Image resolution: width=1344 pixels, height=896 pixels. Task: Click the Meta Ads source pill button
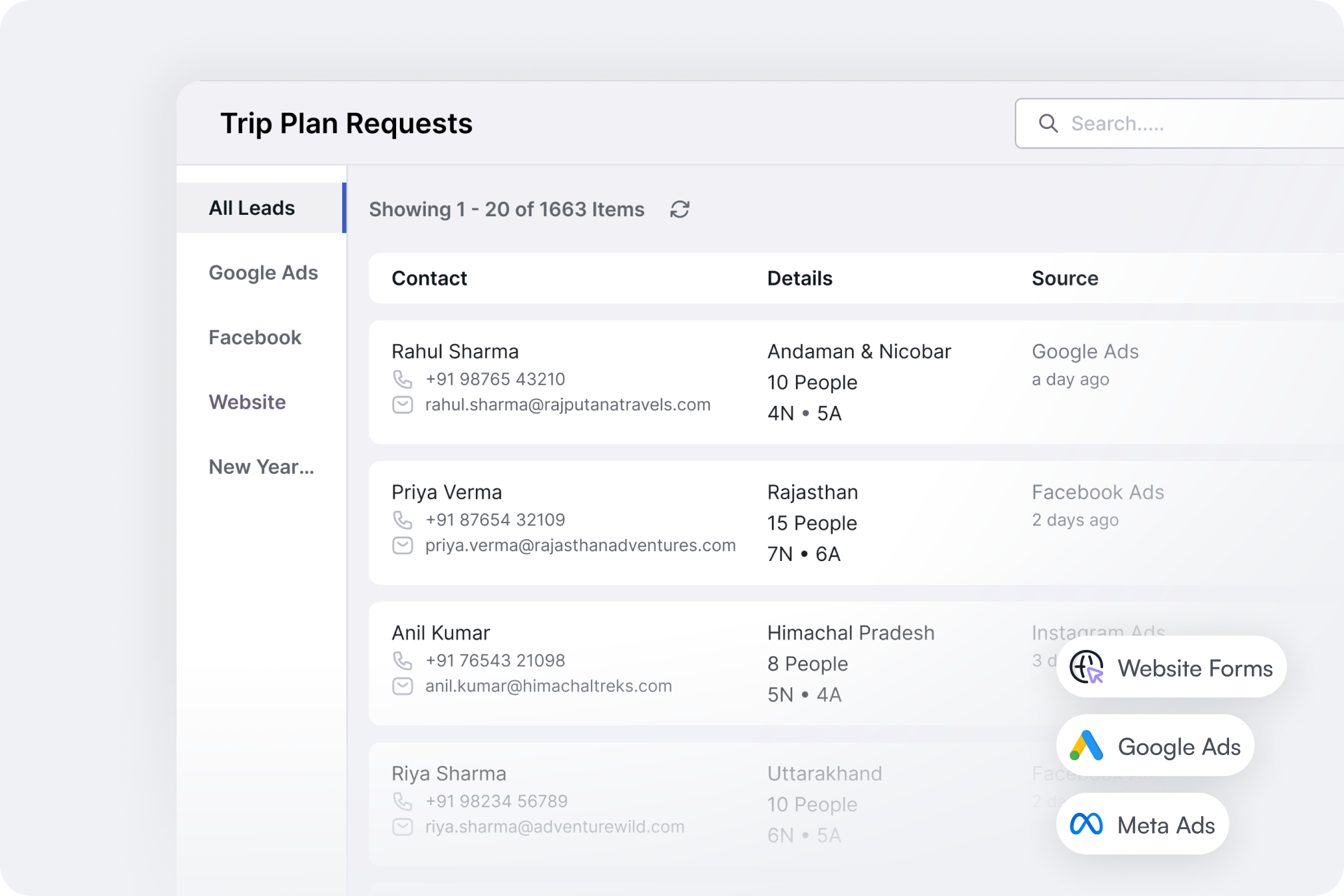pos(1142,824)
